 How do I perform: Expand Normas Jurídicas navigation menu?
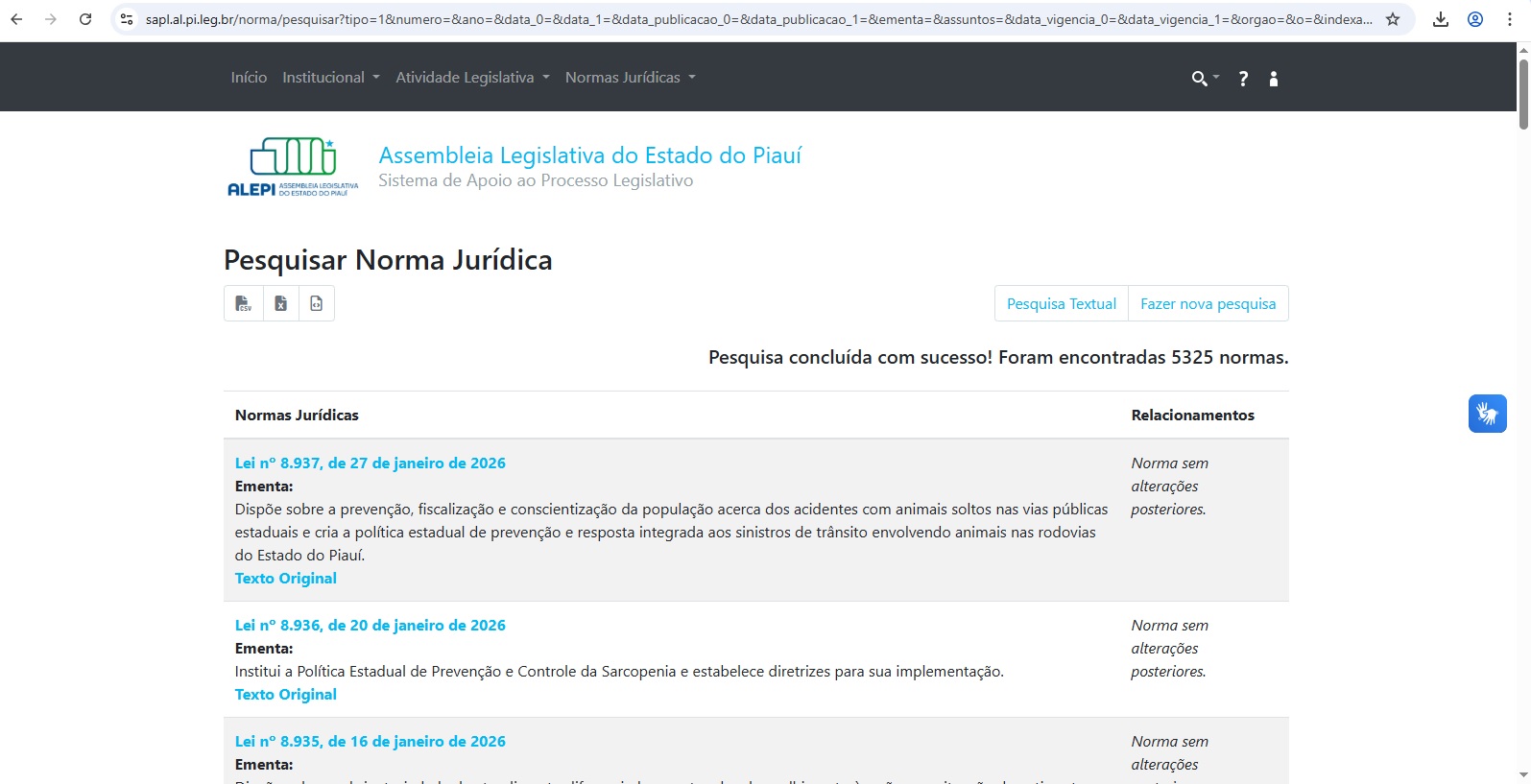pyautogui.click(x=630, y=78)
